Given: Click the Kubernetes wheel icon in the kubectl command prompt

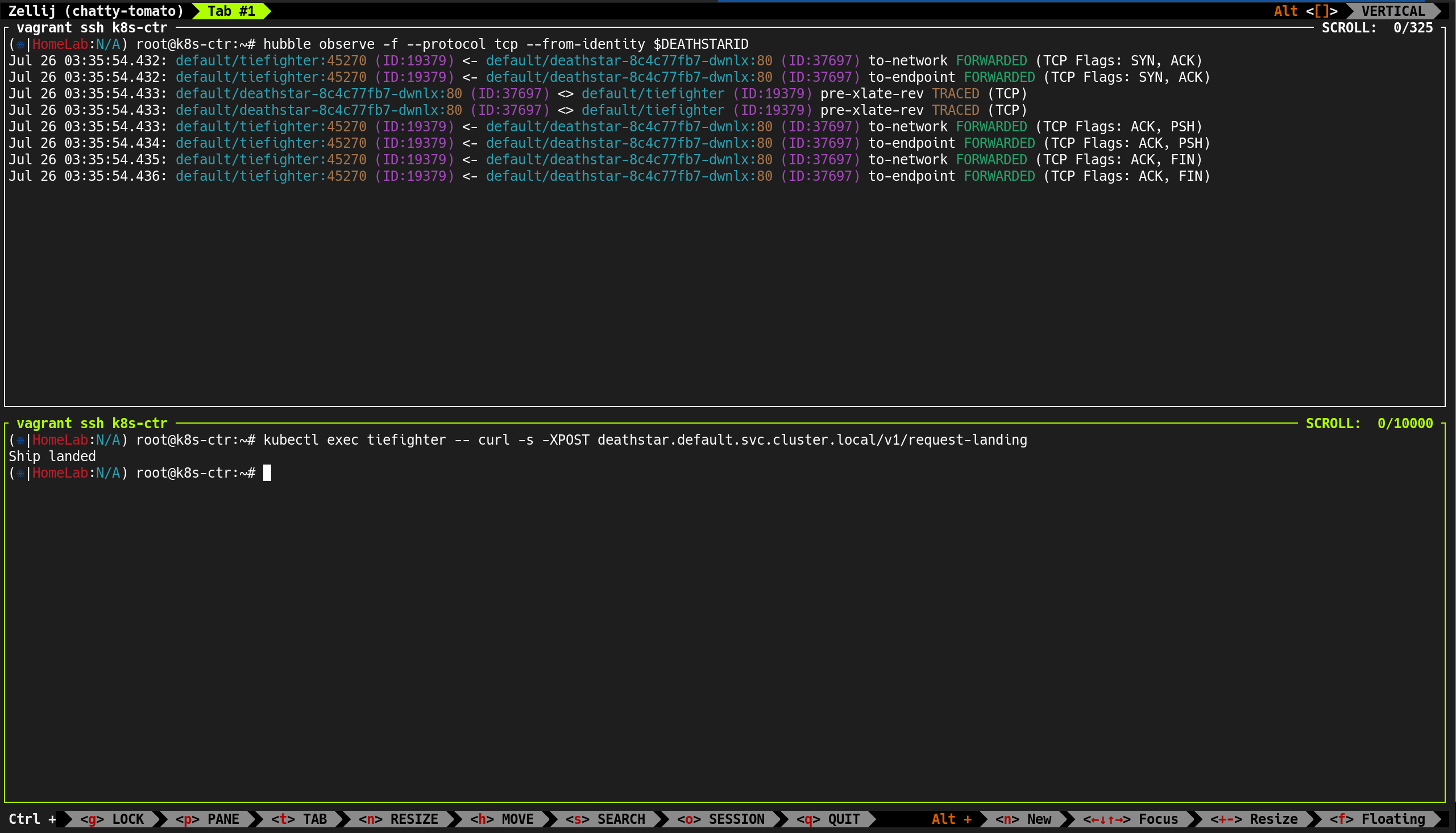Looking at the screenshot, I should (x=20, y=440).
